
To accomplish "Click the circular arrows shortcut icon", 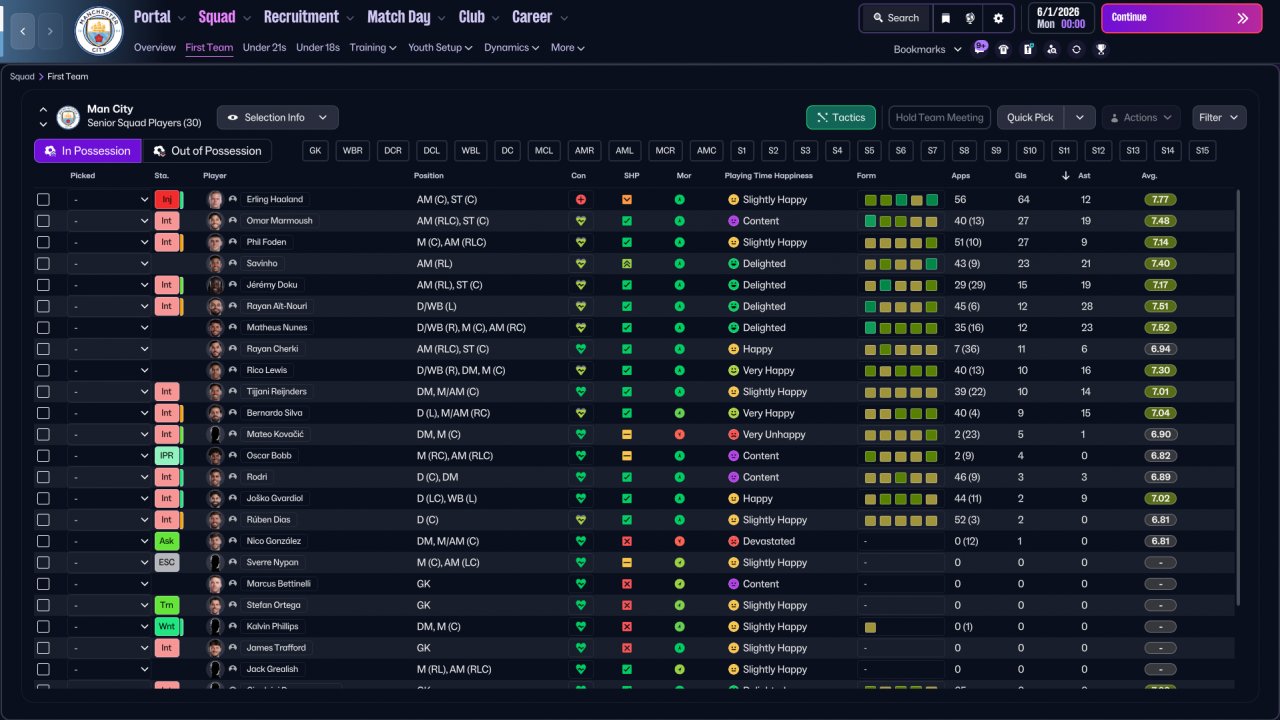I will (x=1076, y=49).
